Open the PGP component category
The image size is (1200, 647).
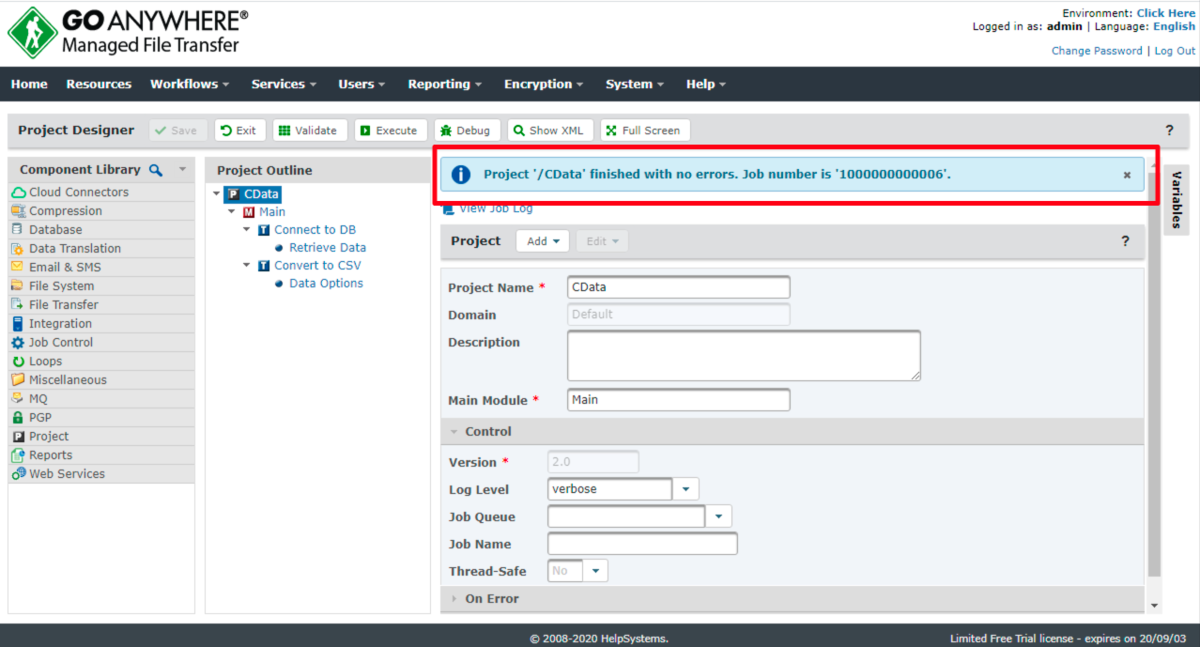[101, 418]
